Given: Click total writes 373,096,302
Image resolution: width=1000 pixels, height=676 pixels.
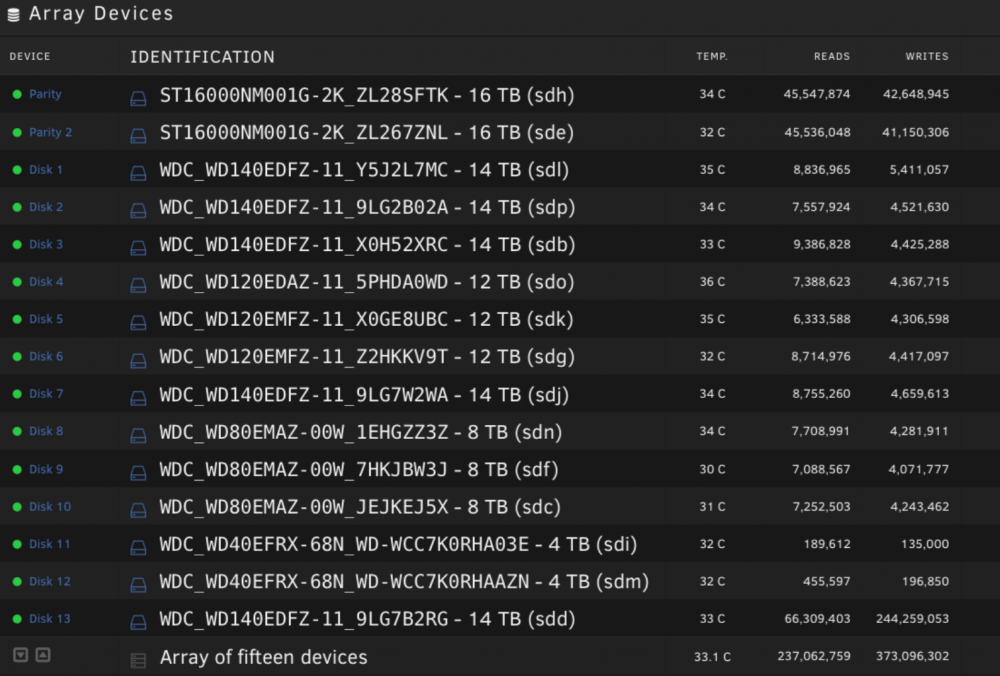Looking at the screenshot, I should pyautogui.click(x=912, y=656).
